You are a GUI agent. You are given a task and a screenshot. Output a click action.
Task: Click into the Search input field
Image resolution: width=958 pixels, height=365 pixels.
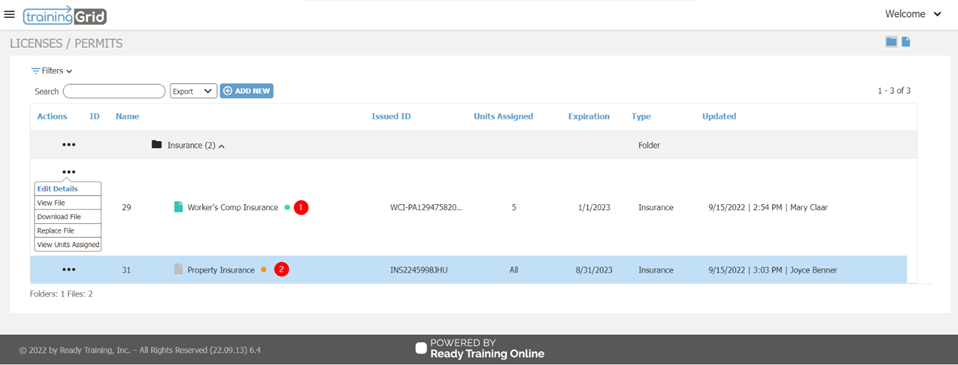point(114,91)
